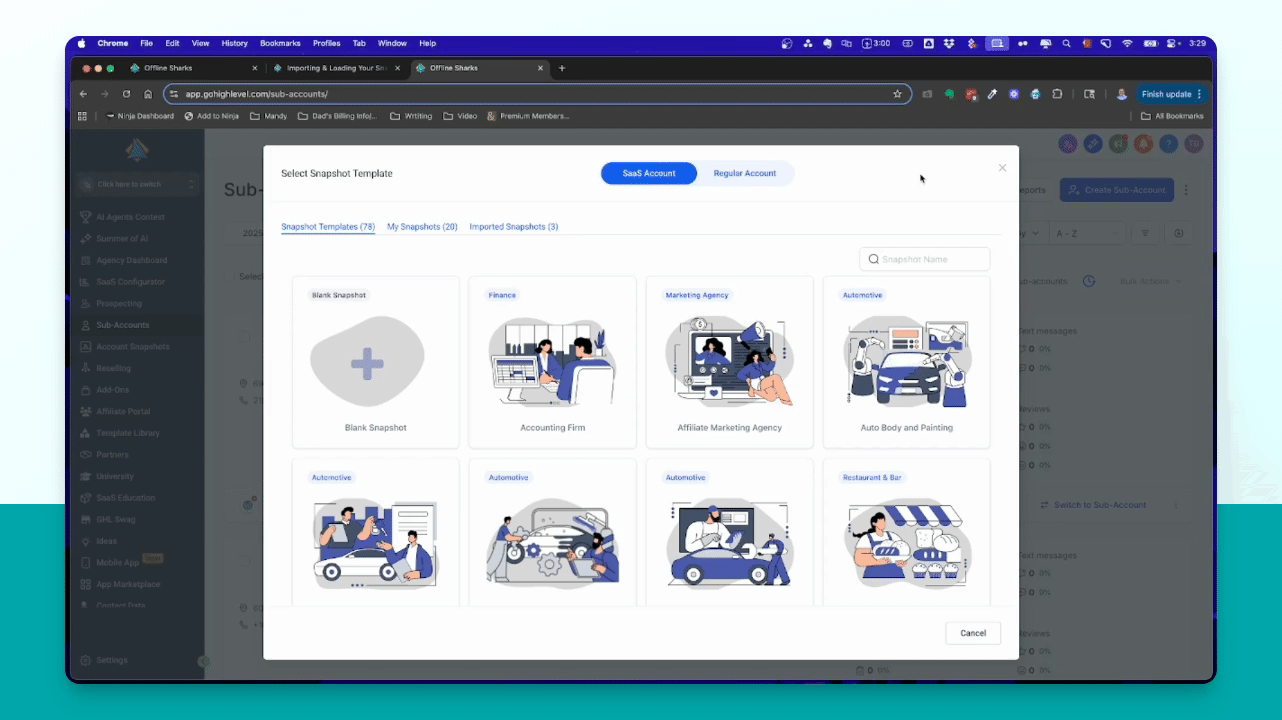Open the My Snapshots (20) tab
Viewport: 1282px width, 720px height.
click(422, 227)
